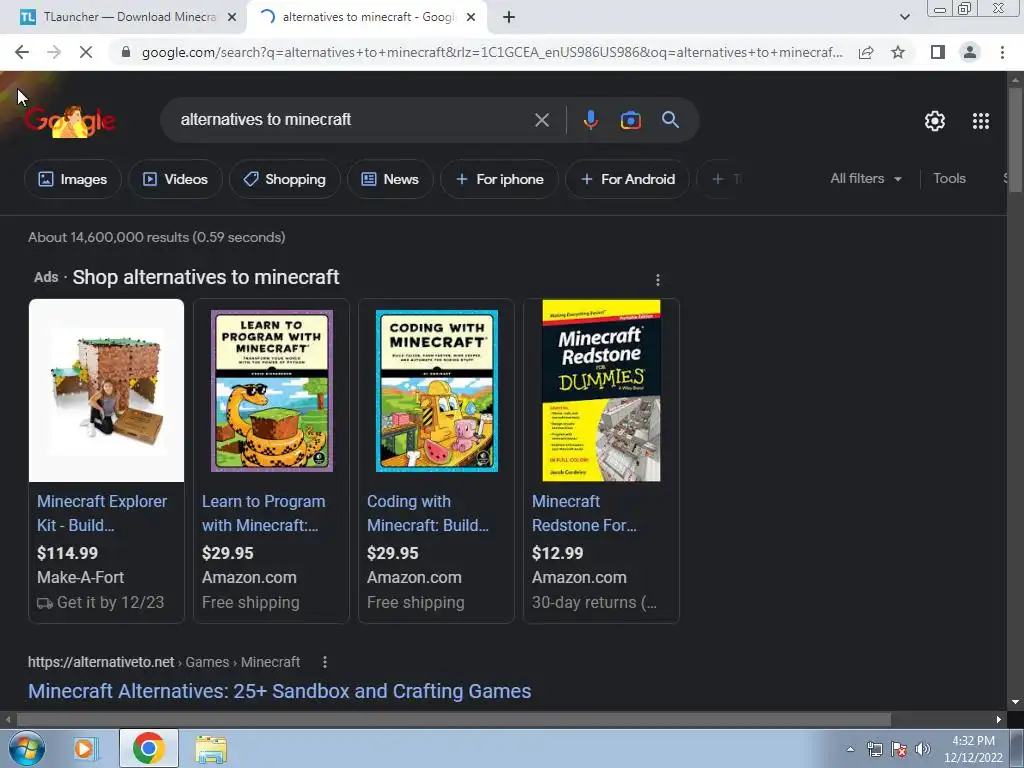Viewport: 1024px width, 768px height.
Task: Open the Action Center flag icon
Action: (899, 749)
